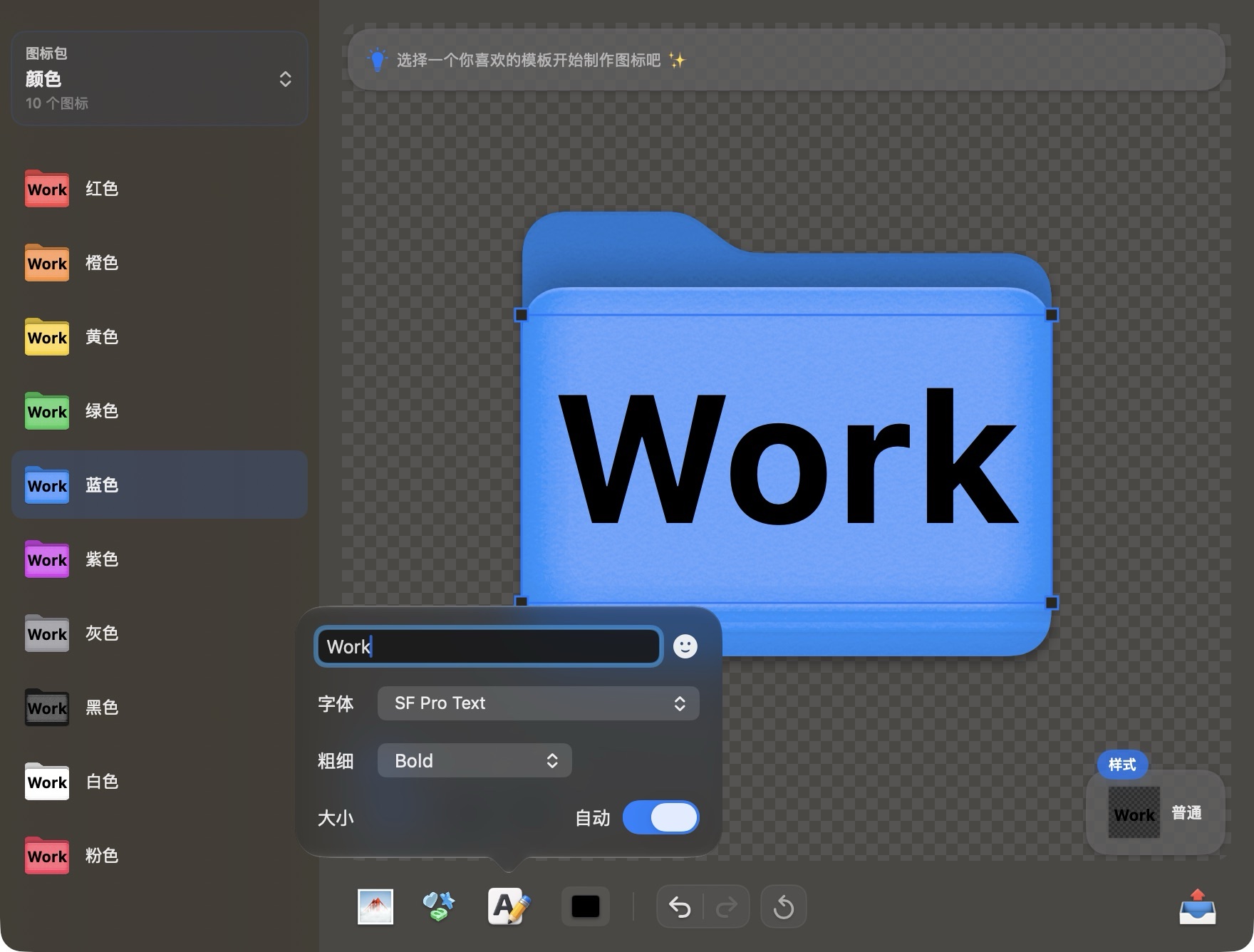Click the large Work text on folder
The width and height of the screenshot is (1254, 952).
click(788, 456)
